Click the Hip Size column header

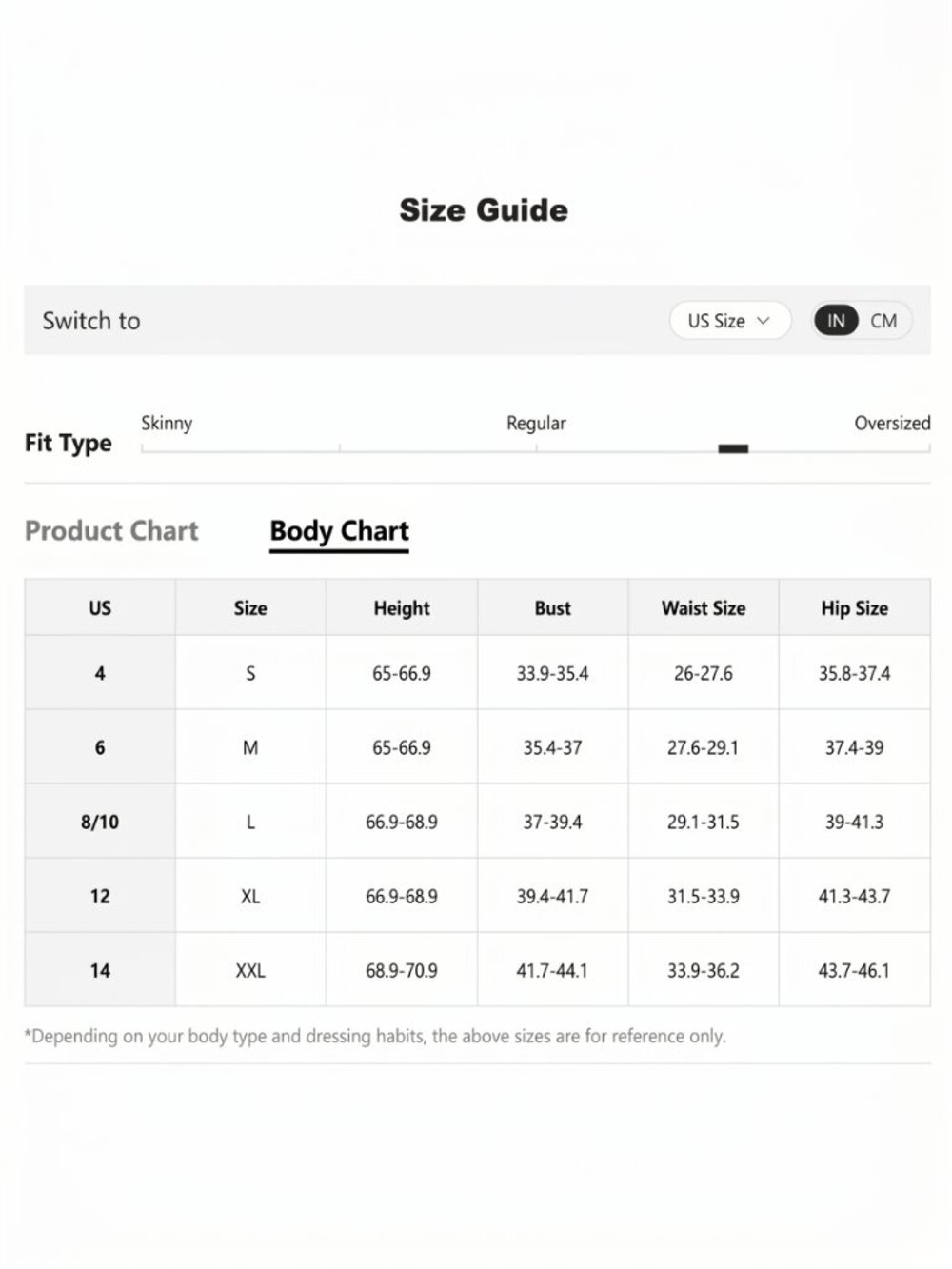coord(854,607)
